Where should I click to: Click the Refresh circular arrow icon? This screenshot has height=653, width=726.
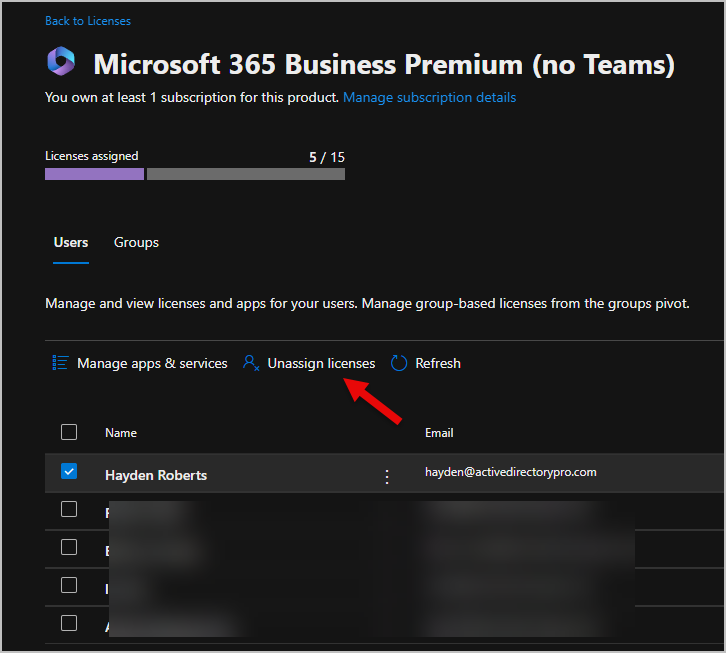click(x=399, y=363)
